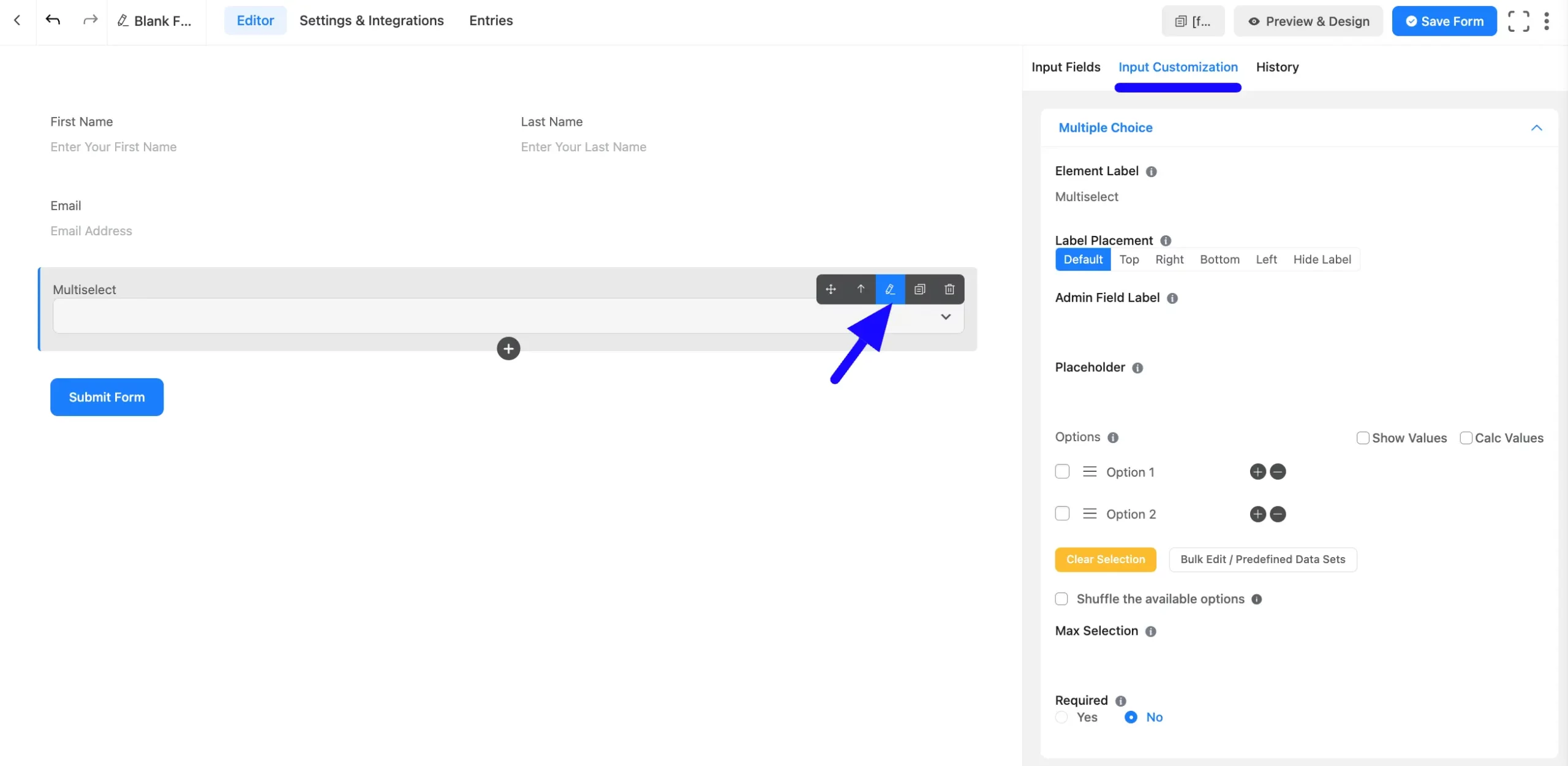Click Bulk Edit / Predefined Data Sets

(x=1262, y=559)
